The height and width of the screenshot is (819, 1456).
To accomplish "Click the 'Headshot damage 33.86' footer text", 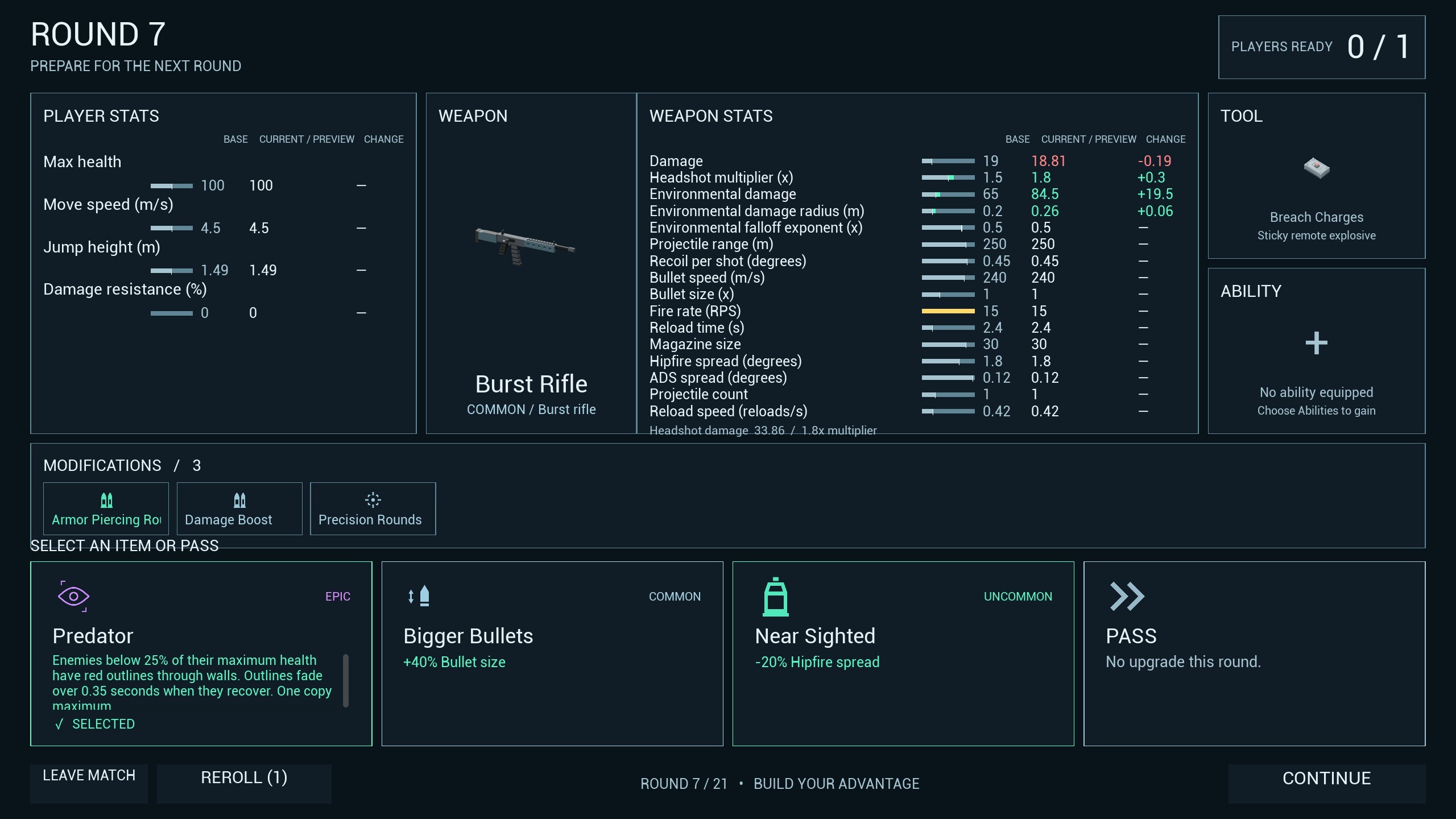I will (717, 430).
